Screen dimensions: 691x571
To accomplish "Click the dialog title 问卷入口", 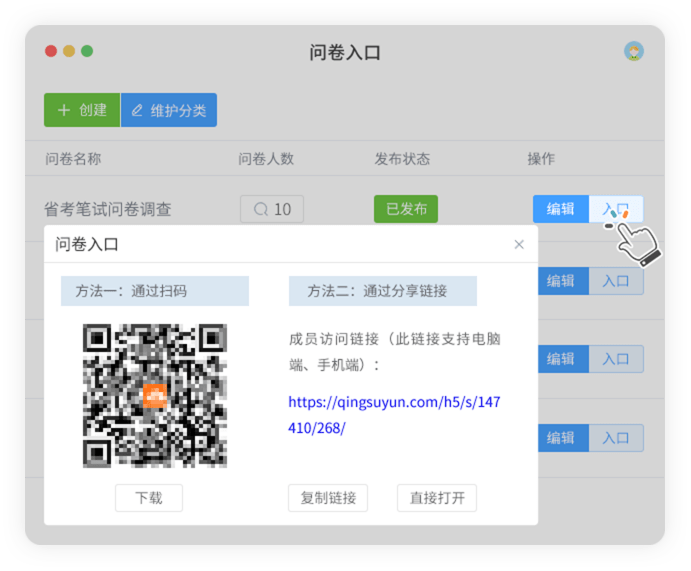I will click(x=87, y=244).
